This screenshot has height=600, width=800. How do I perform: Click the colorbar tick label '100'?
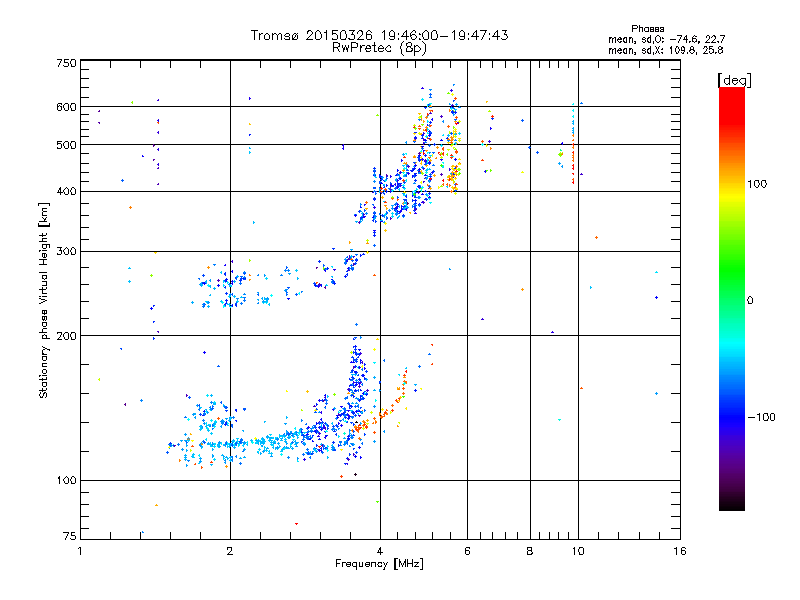[x=757, y=184]
